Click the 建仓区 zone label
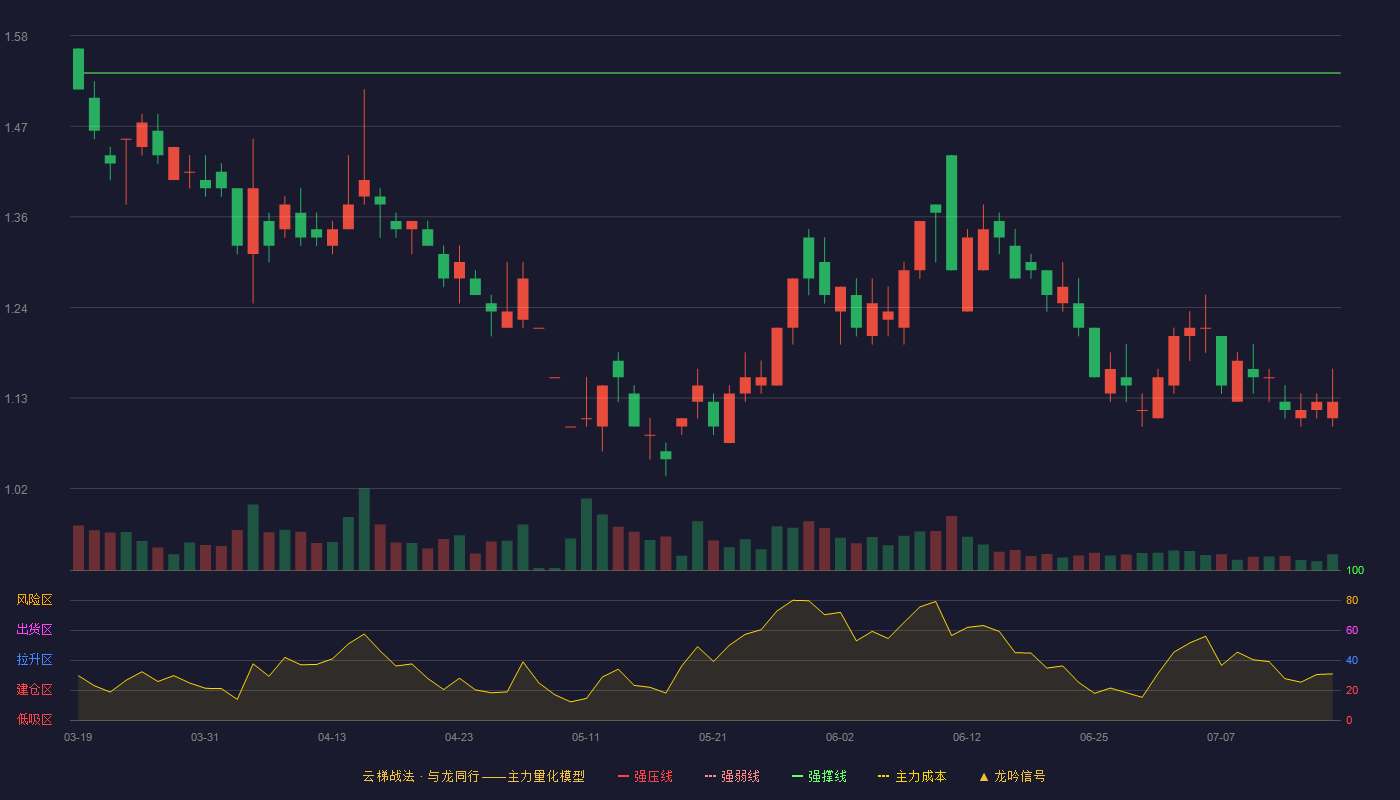Viewport: 1400px width, 800px height. pos(34,690)
